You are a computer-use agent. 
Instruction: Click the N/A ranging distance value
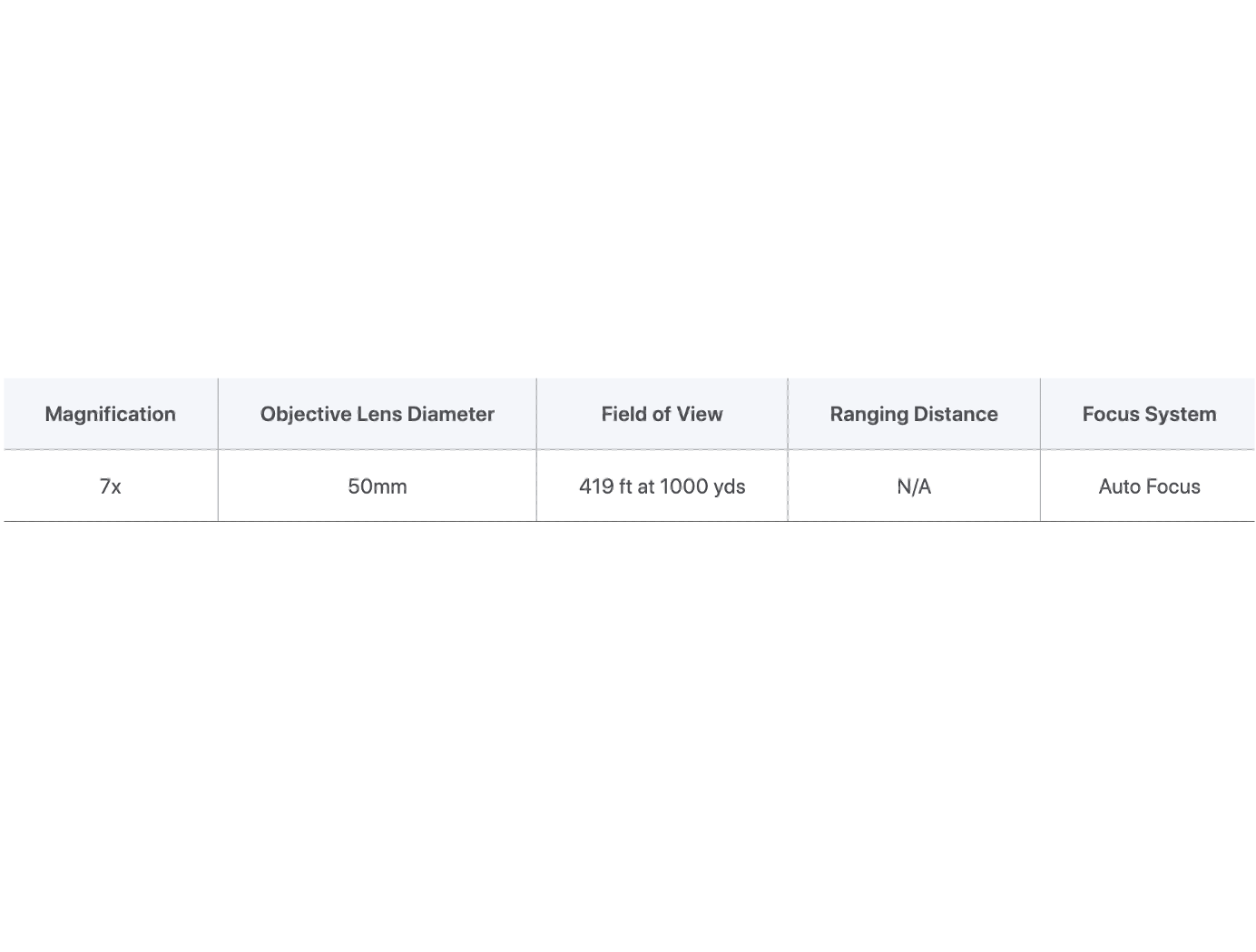click(x=914, y=486)
